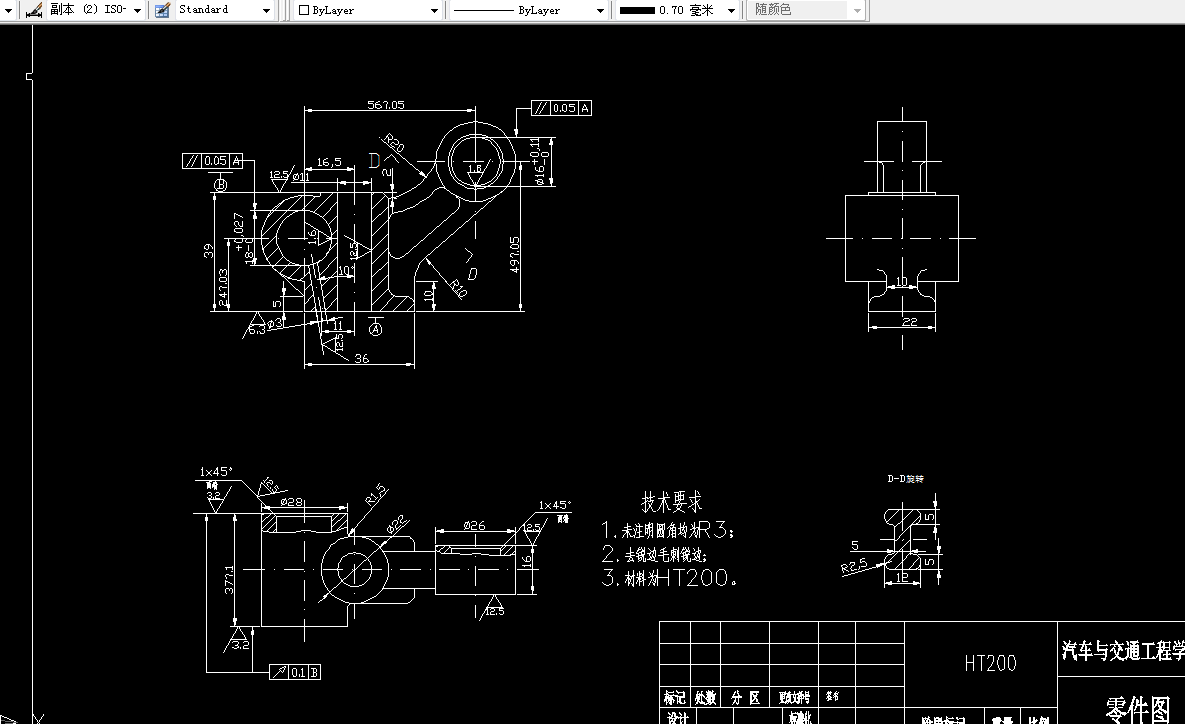Select the D-D旋转 section label
Viewport: 1185px width, 724px height.
(x=905, y=479)
